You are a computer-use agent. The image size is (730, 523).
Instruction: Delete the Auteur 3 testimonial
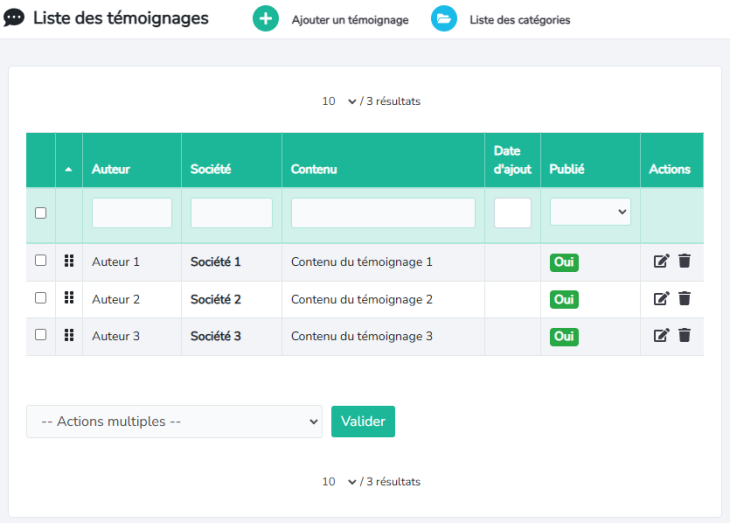[x=684, y=335]
